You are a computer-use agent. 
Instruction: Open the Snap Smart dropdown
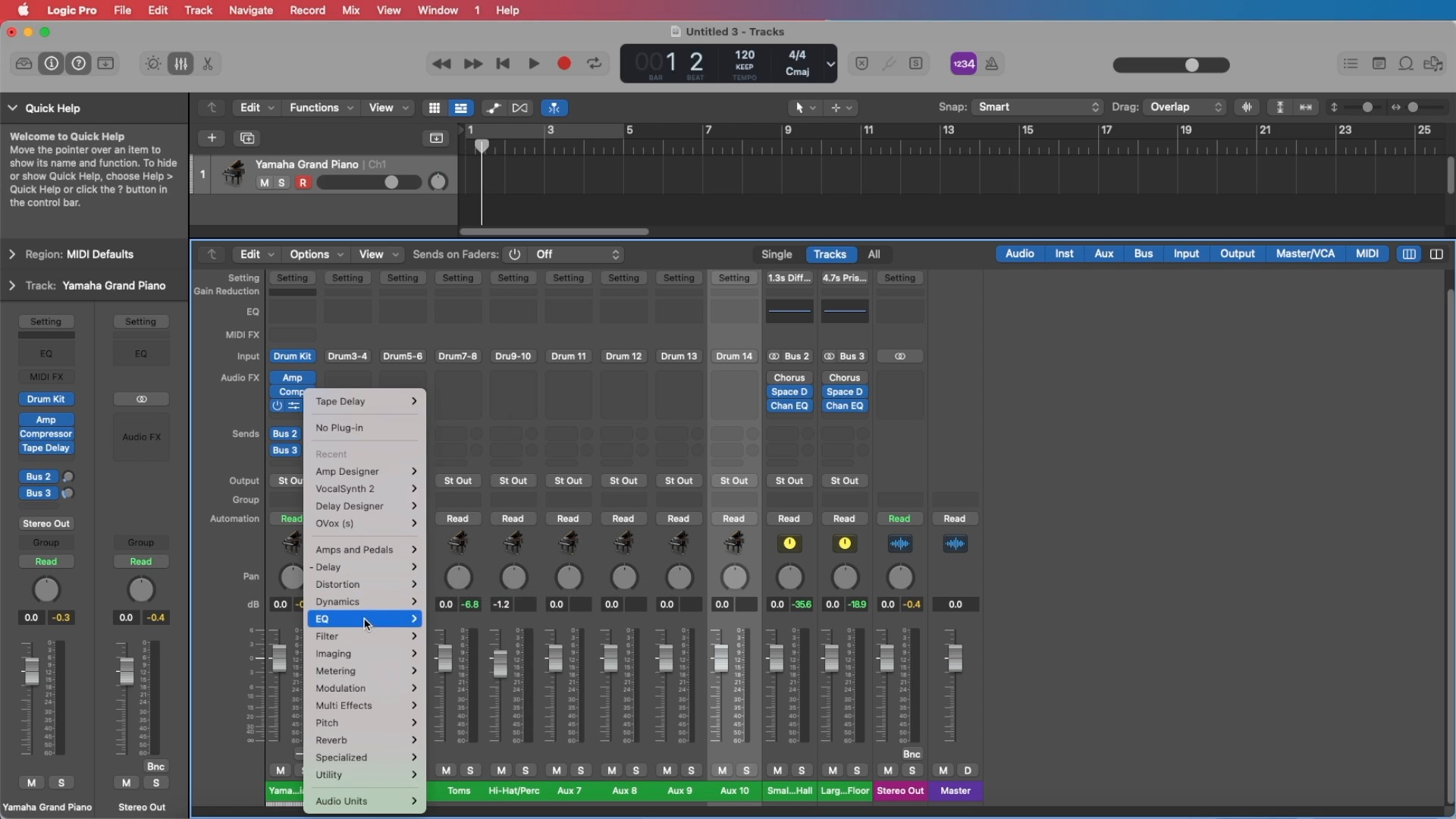(1037, 108)
